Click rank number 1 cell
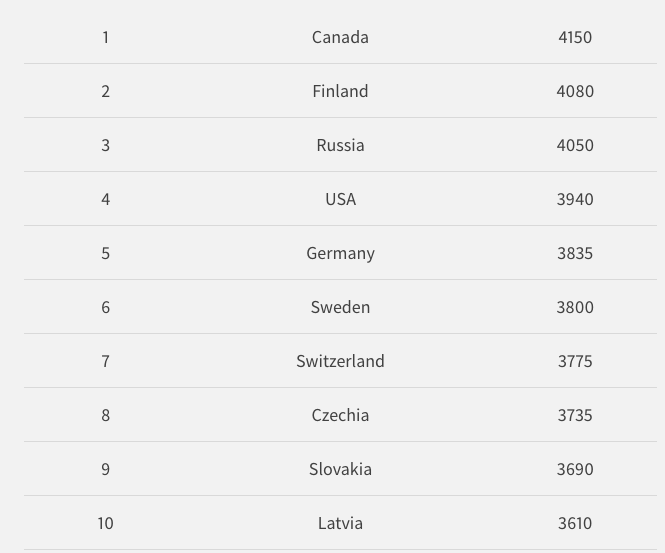 click(105, 37)
